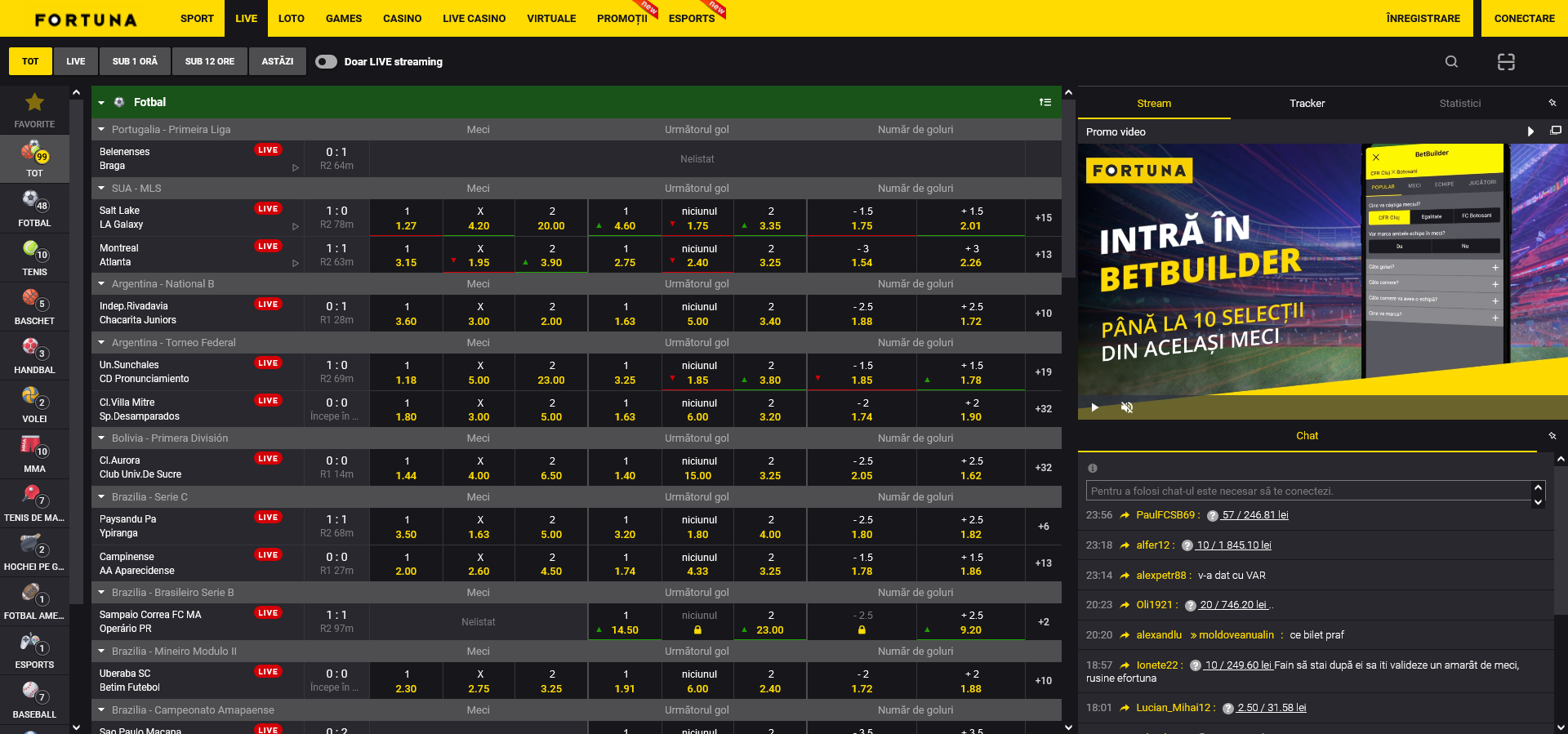1568x734 pixels.
Task: Select MMA sport in sidebar
Action: (34, 454)
